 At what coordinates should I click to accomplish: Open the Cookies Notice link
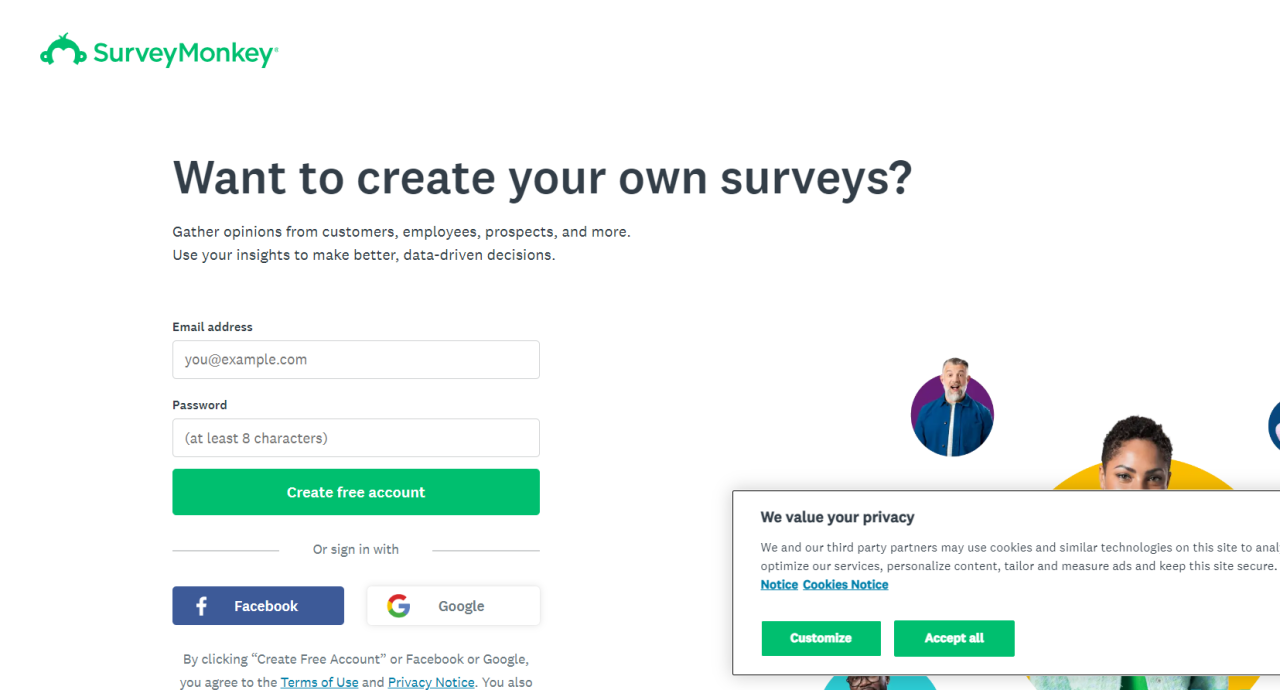click(x=845, y=585)
